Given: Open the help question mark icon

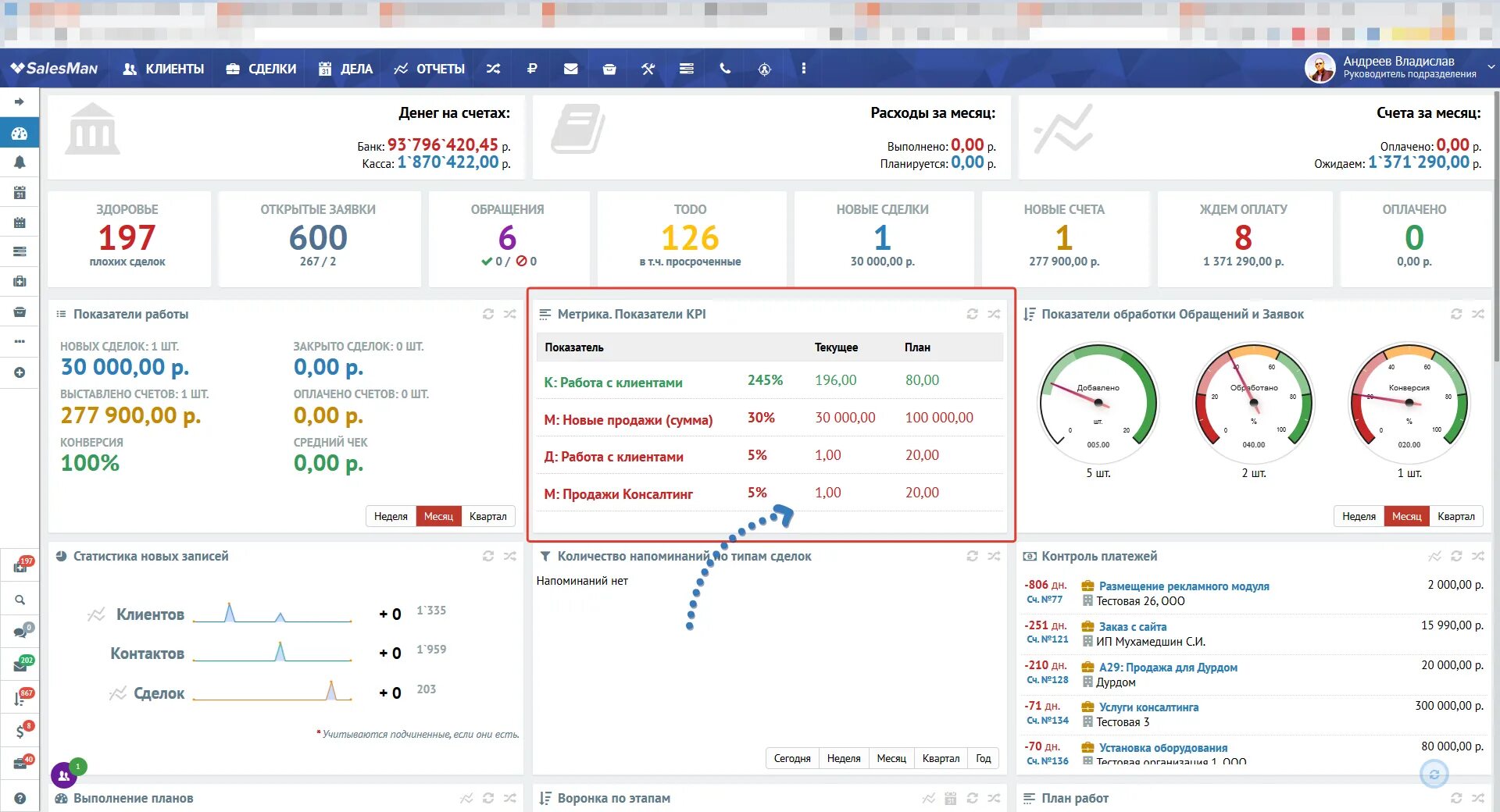Looking at the screenshot, I should pos(20,798).
